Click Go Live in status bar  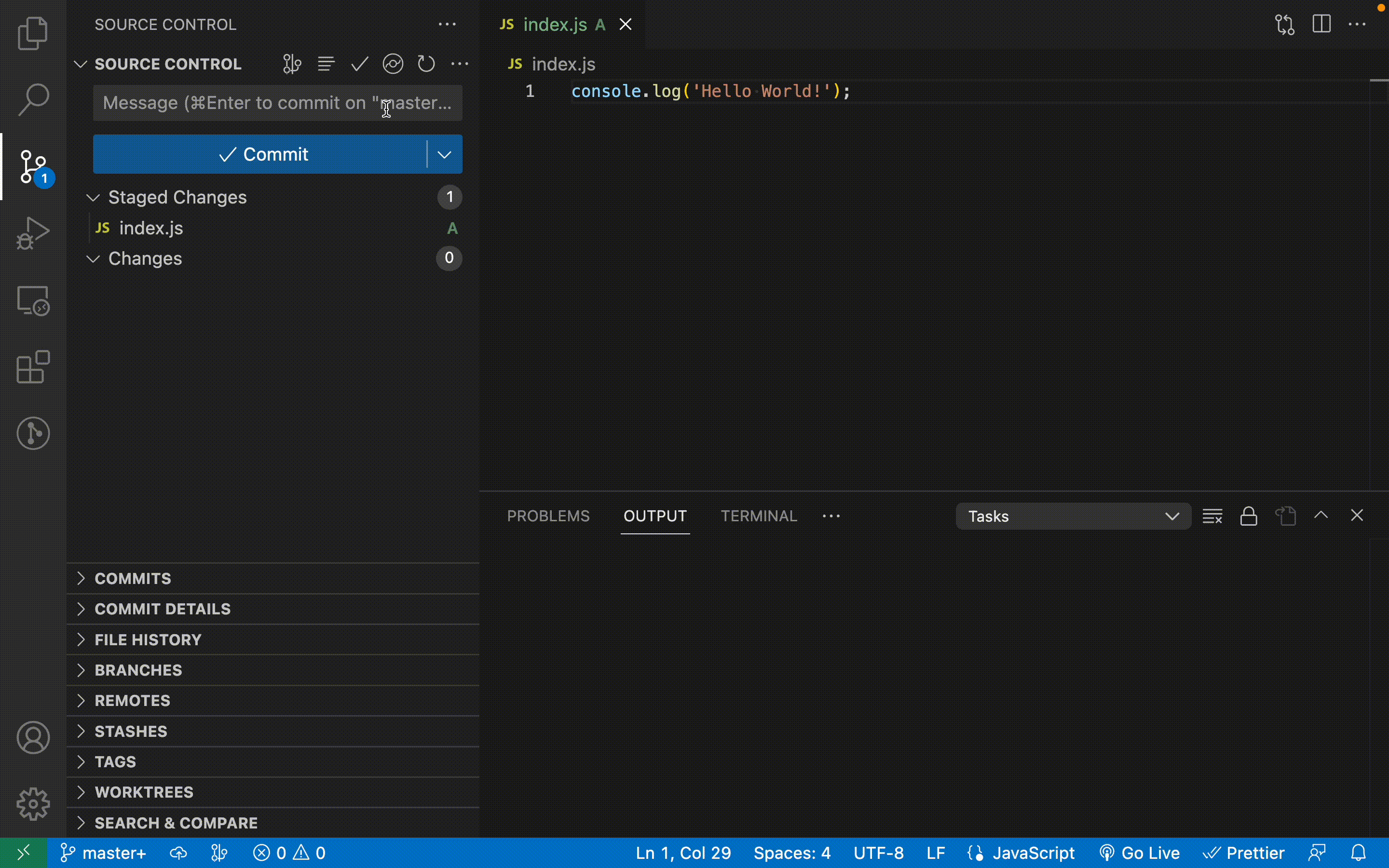click(1139, 853)
